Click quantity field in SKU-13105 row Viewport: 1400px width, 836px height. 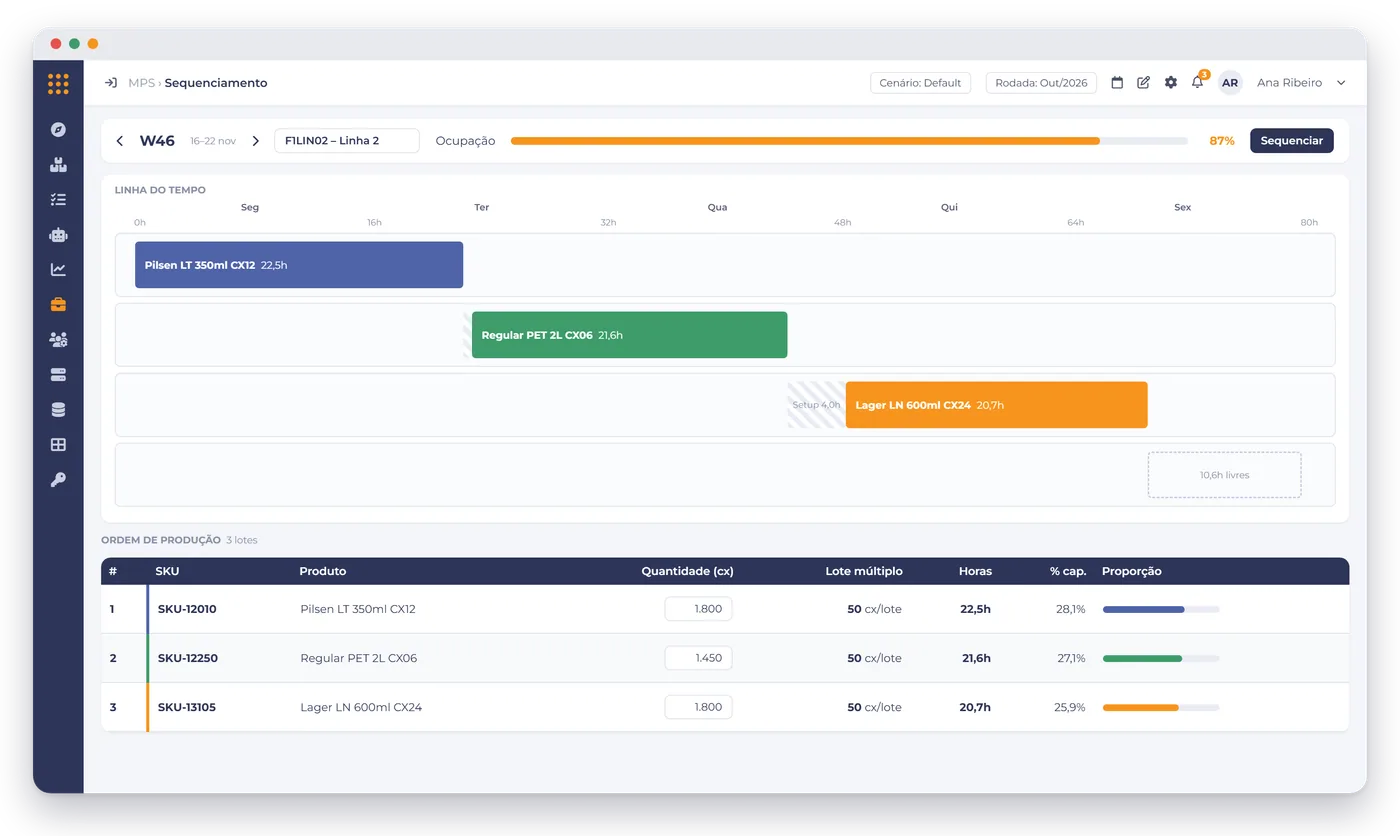698,707
